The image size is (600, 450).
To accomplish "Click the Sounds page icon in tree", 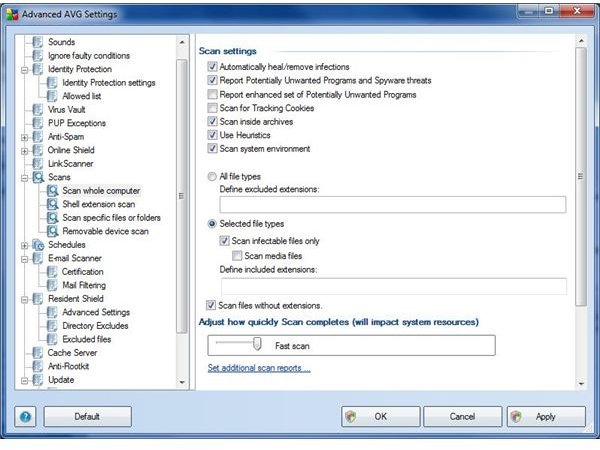I will click(38, 42).
